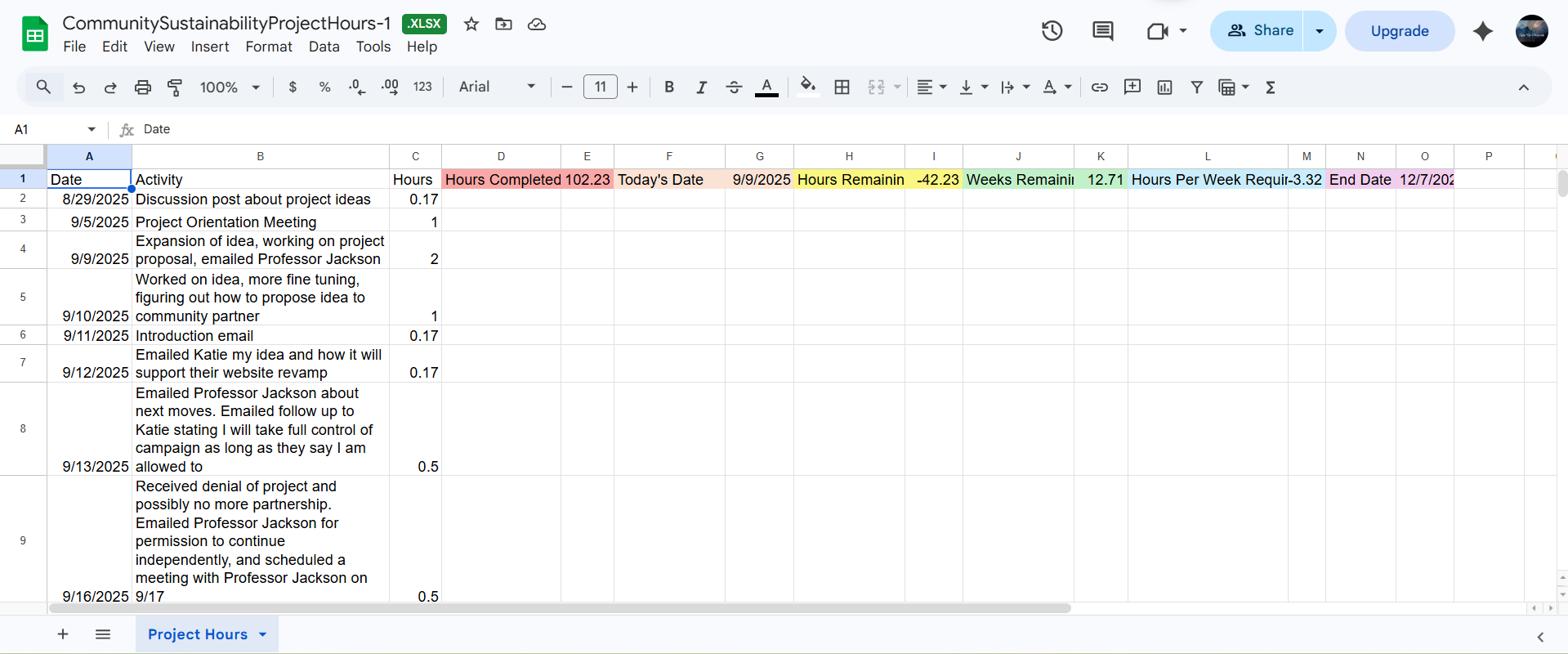Decrease decimal places
The image size is (1568, 654).
pyautogui.click(x=357, y=87)
